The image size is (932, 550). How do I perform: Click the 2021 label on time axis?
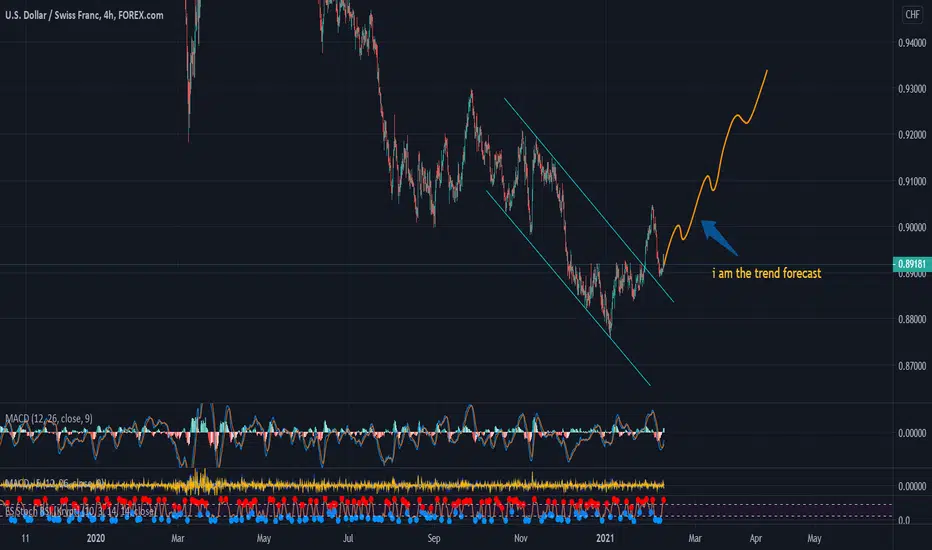coord(604,538)
